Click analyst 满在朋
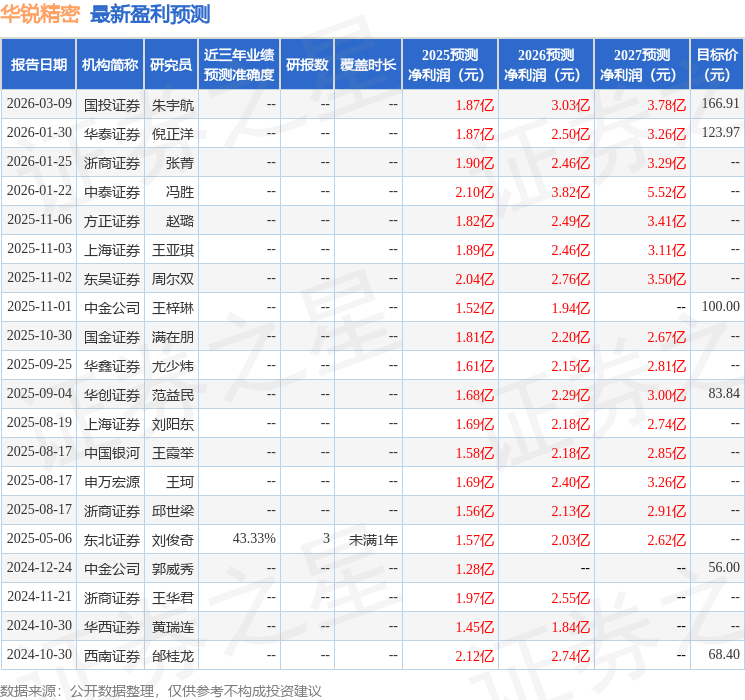Viewport: 745px width, 700px height. [x=172, y=337]
